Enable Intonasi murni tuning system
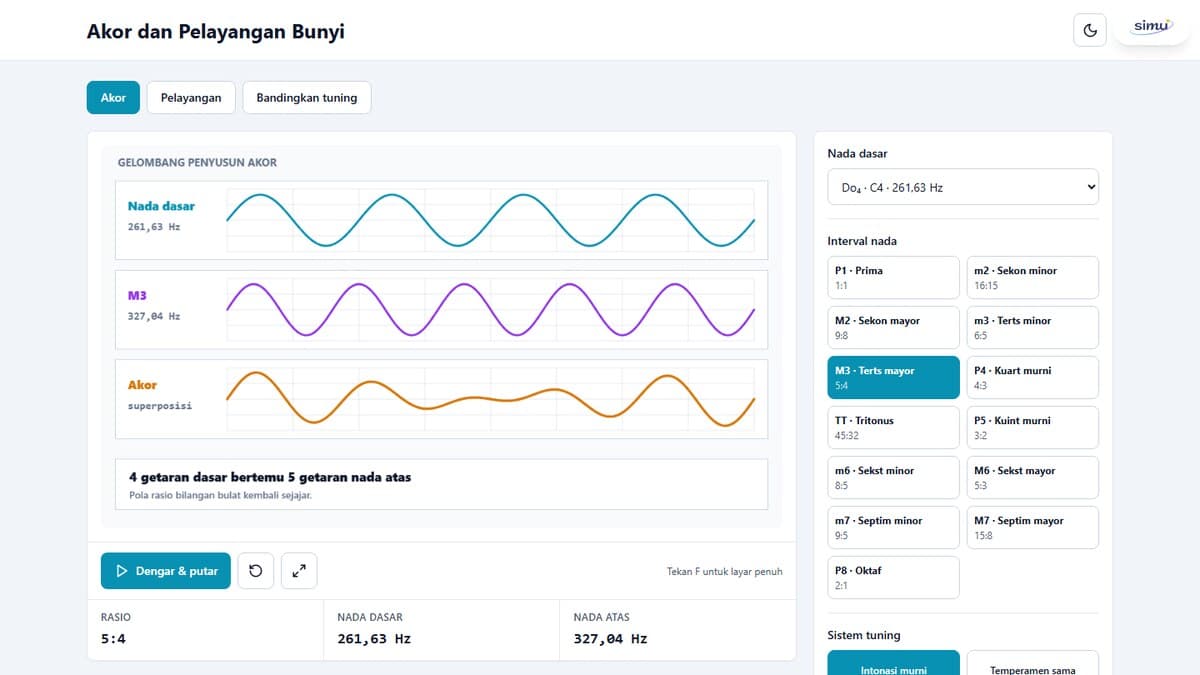The height and width of the screenshot is (675, 1200). coord(893,663)
